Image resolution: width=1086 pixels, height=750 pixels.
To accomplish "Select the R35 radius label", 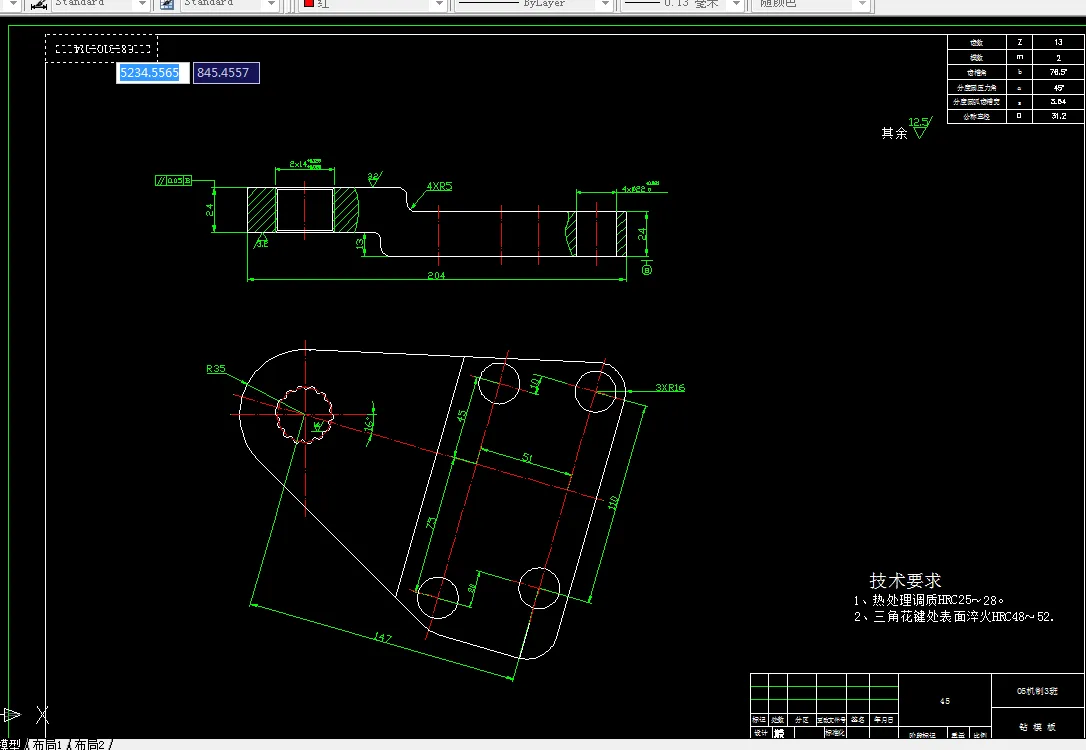I will pos(215,368).
